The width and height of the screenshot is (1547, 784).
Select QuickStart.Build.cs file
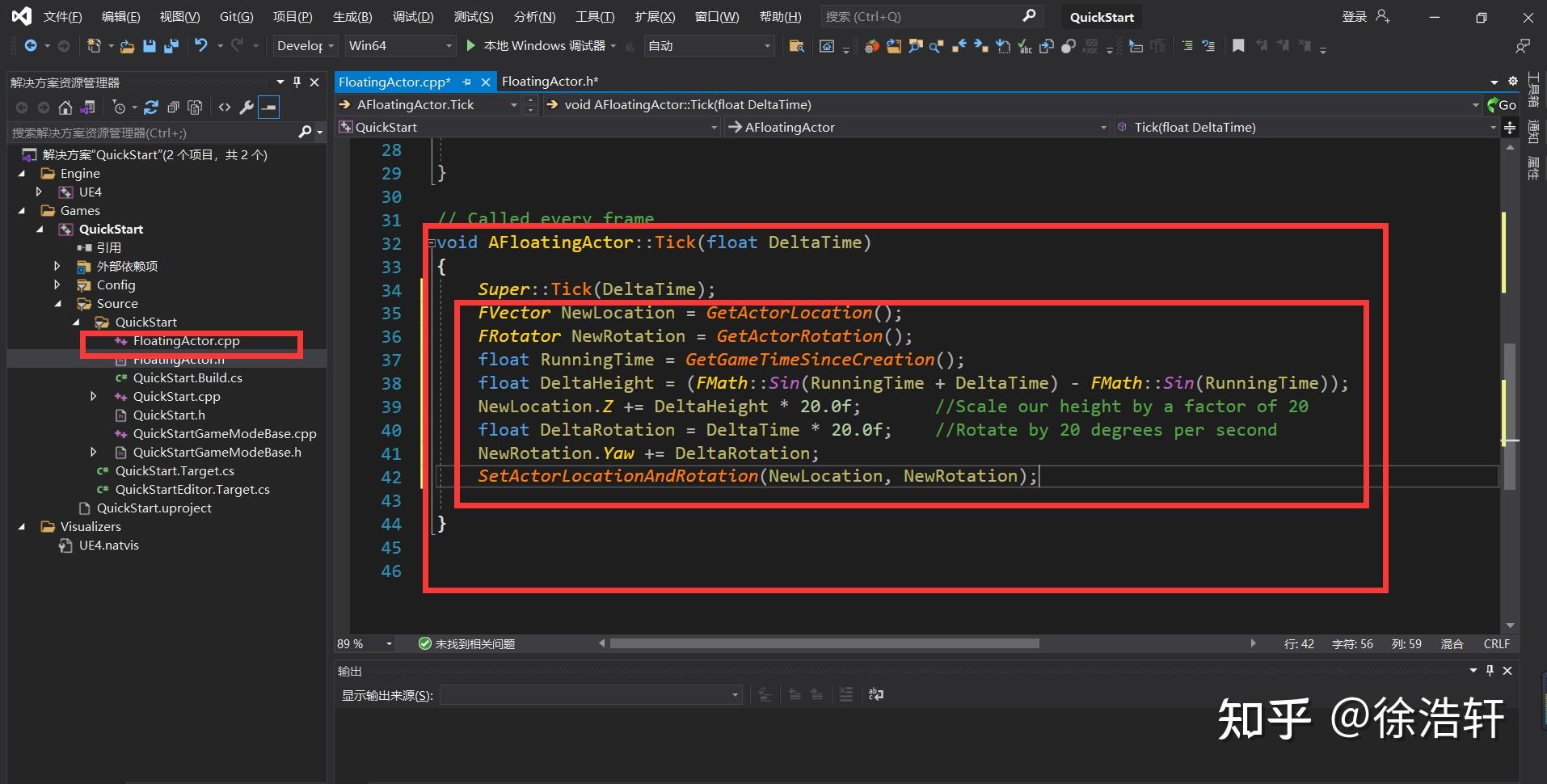pos(188,377)
